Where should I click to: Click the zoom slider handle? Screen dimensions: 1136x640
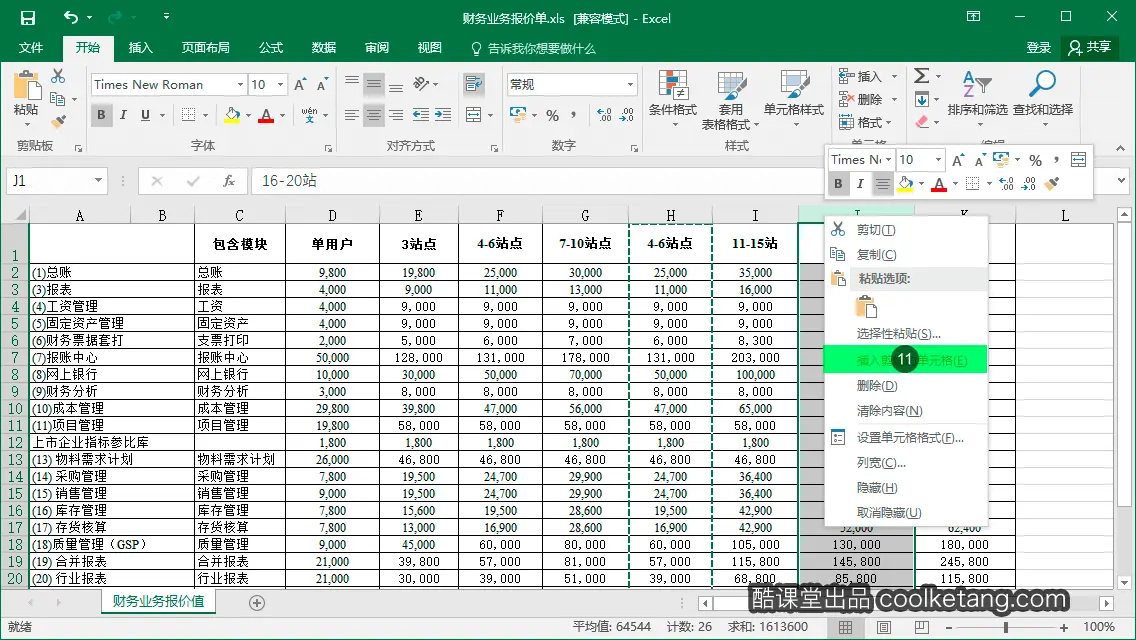click(1006, 627)
